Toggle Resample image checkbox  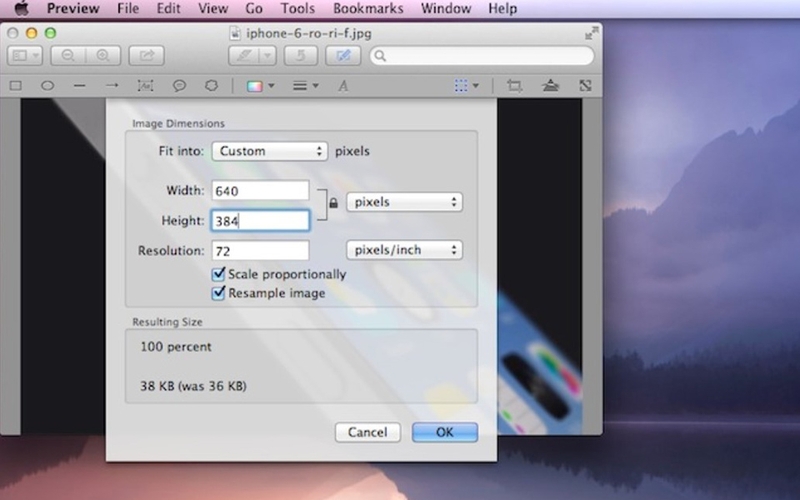coord(218,293)
